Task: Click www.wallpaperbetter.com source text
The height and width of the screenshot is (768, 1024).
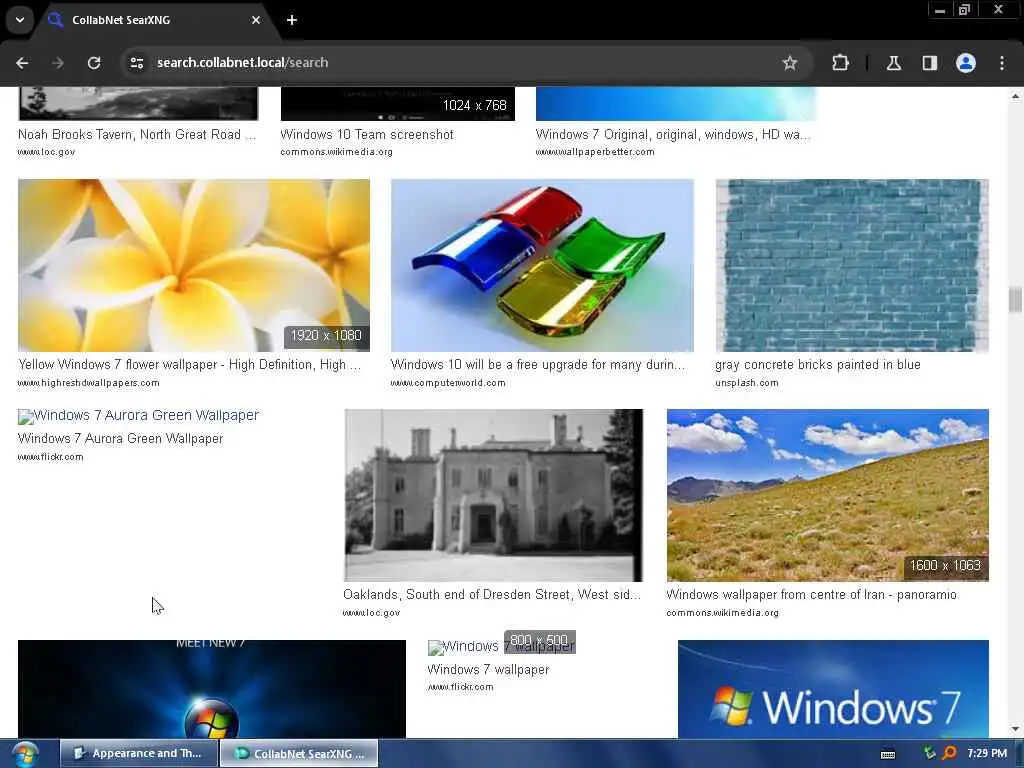Action: point(595,152)
